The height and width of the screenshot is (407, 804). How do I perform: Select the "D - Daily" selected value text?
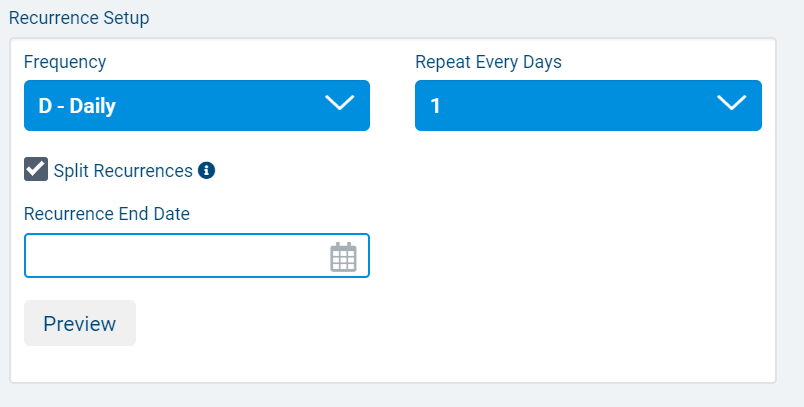coord(77,106)
